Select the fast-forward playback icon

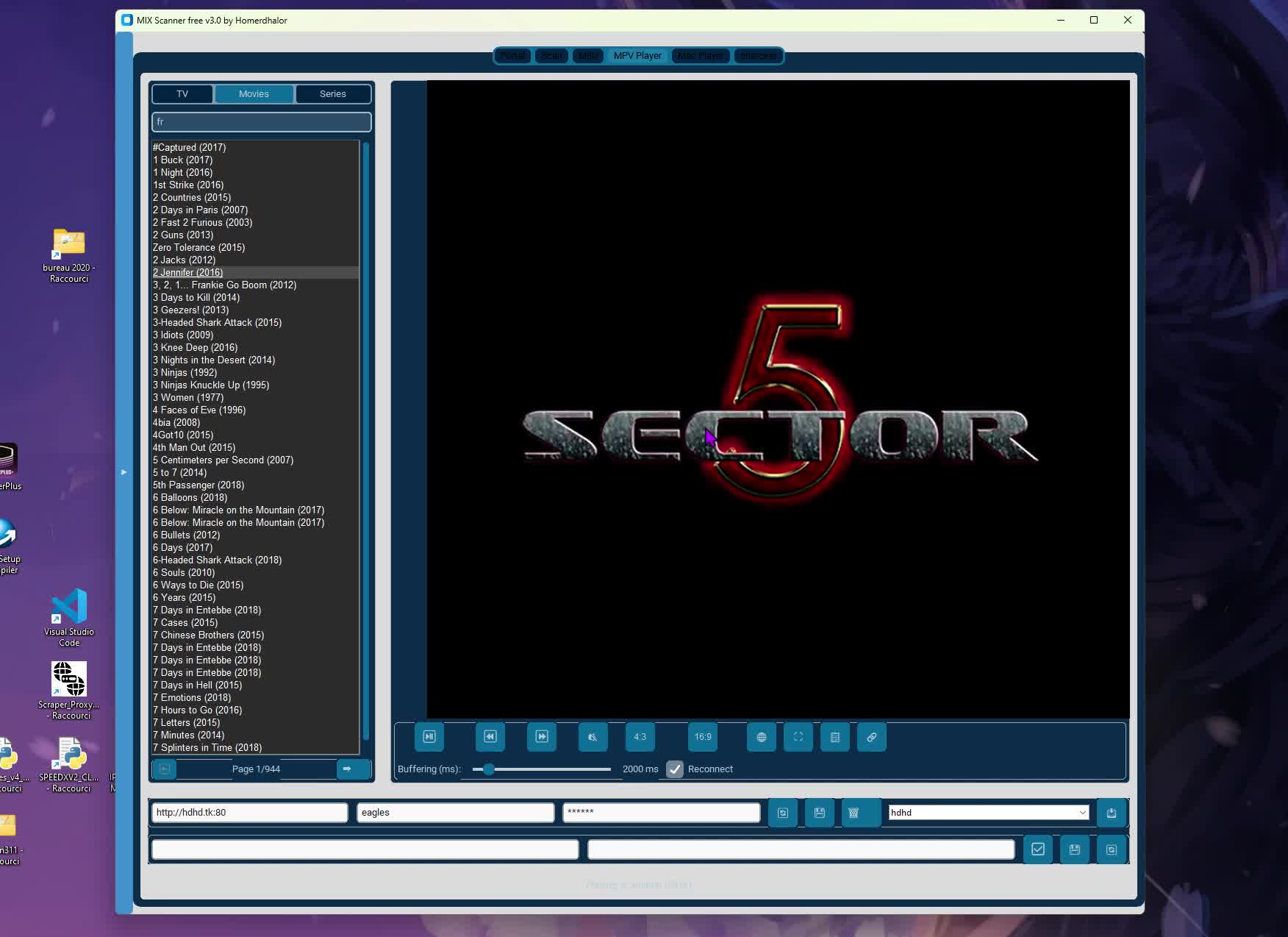pyautogui.click(x=542, y=737)
